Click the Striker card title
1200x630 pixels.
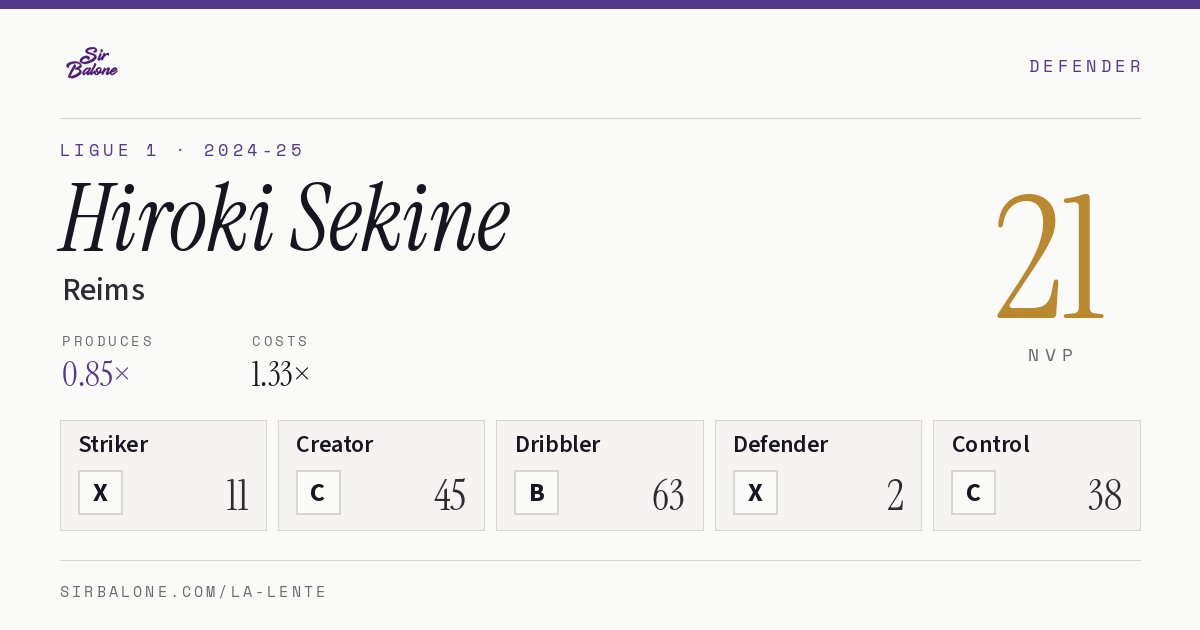113,444
